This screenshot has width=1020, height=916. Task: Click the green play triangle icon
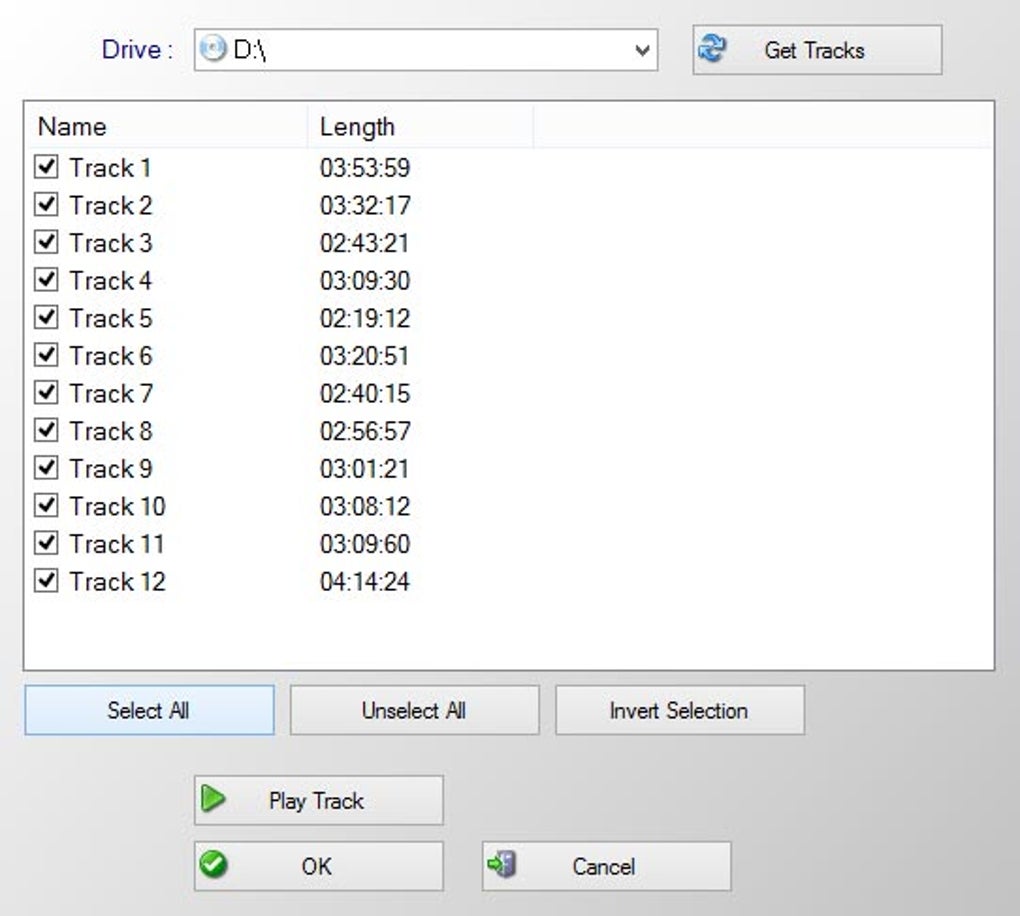pos(213,798)
